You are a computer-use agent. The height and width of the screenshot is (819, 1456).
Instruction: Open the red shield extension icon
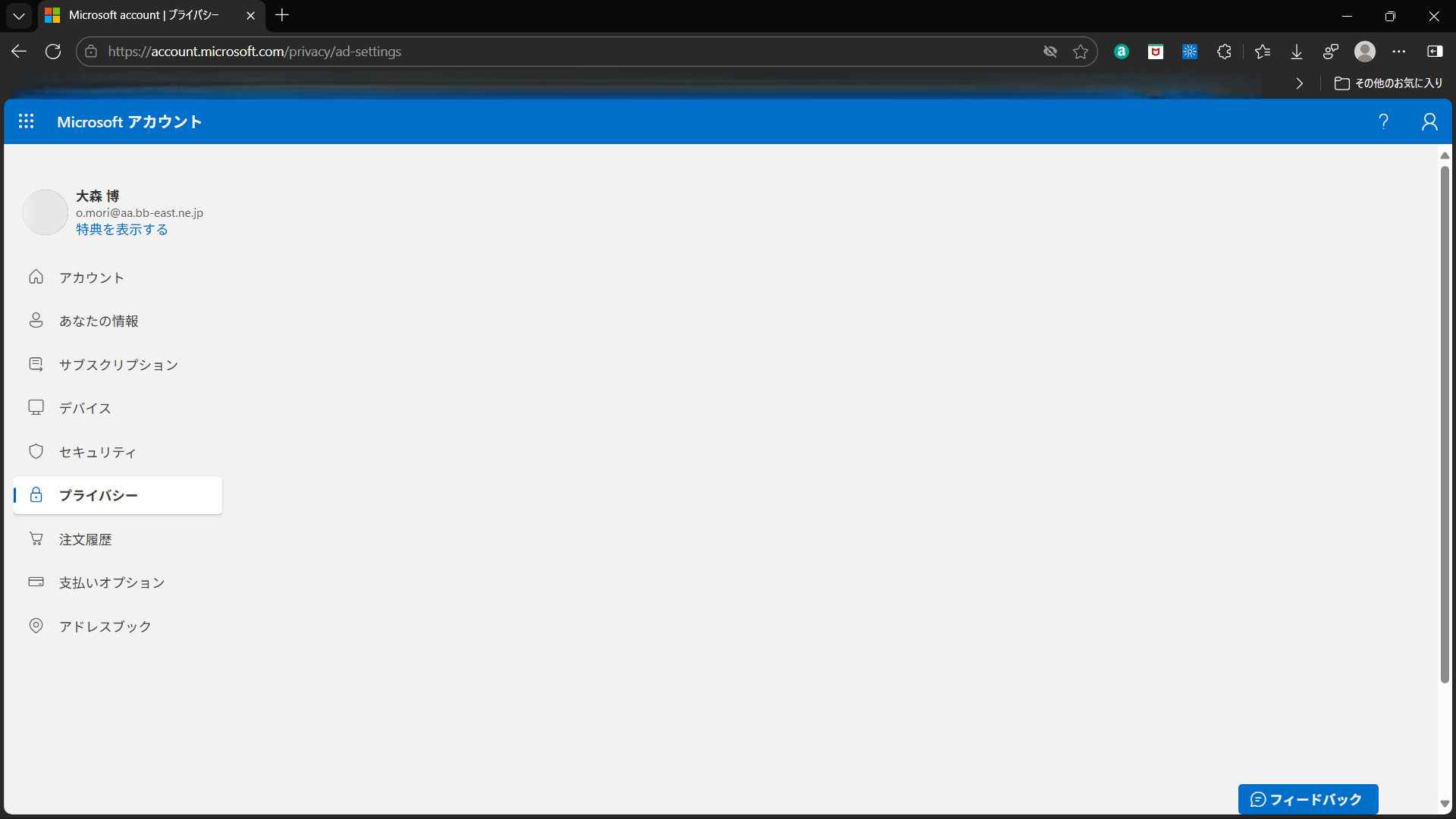[1156, 52]
